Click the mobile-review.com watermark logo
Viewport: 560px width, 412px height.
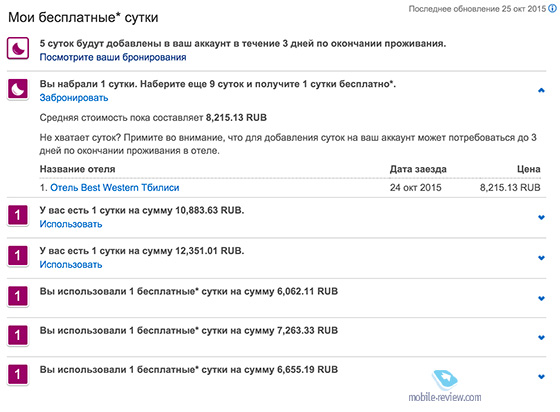tap(445, 386)
